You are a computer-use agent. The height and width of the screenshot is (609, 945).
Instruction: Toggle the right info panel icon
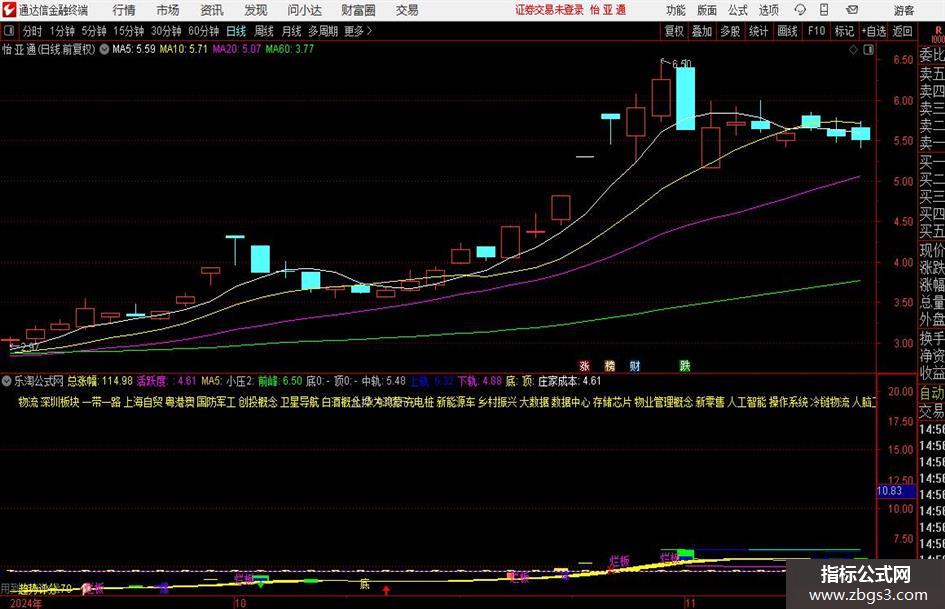tap(868, 50)
